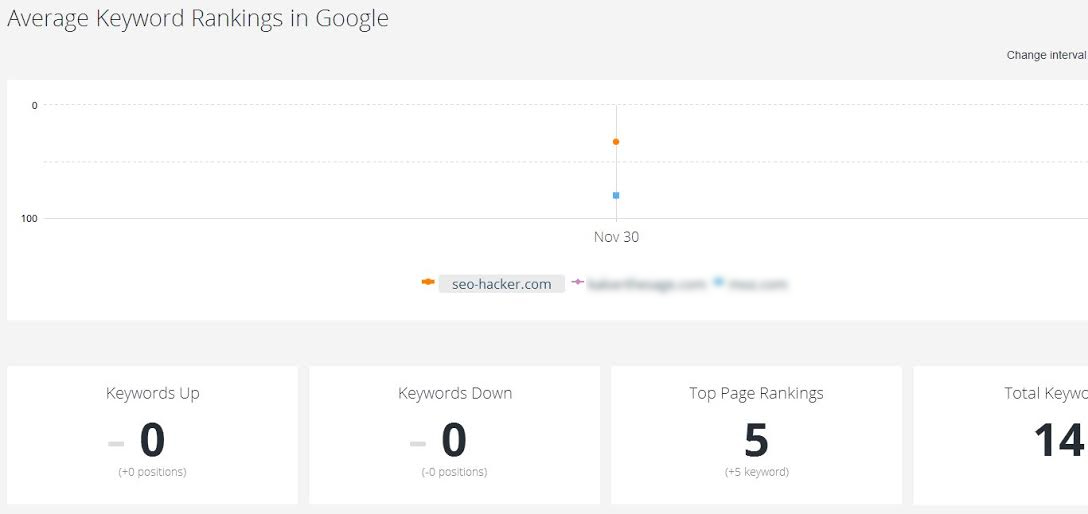Select the Total Keywords card title
Viewport: 1088px width, 514px height.
1045,393
